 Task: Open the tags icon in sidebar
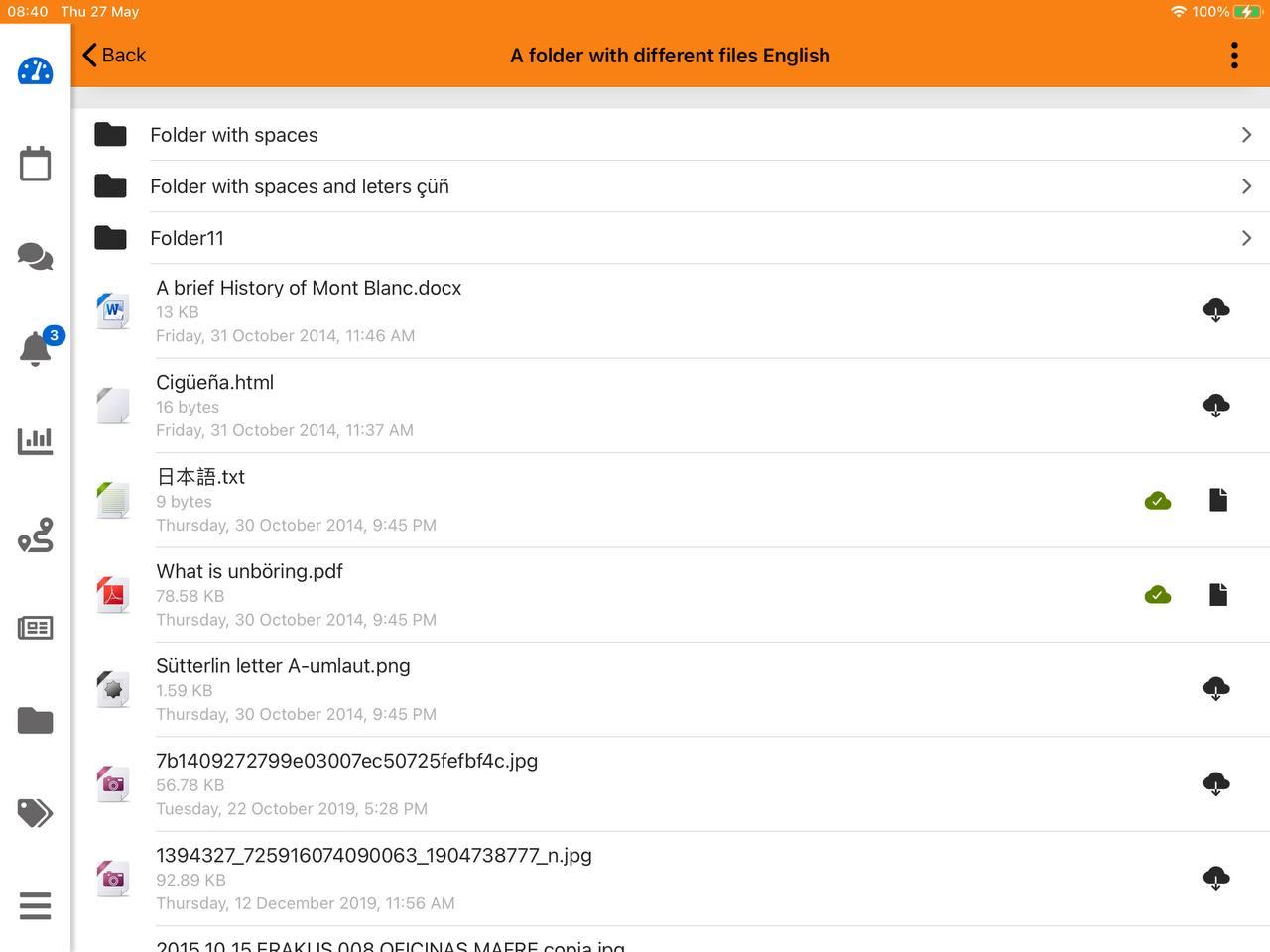click(x=35, y=813)
